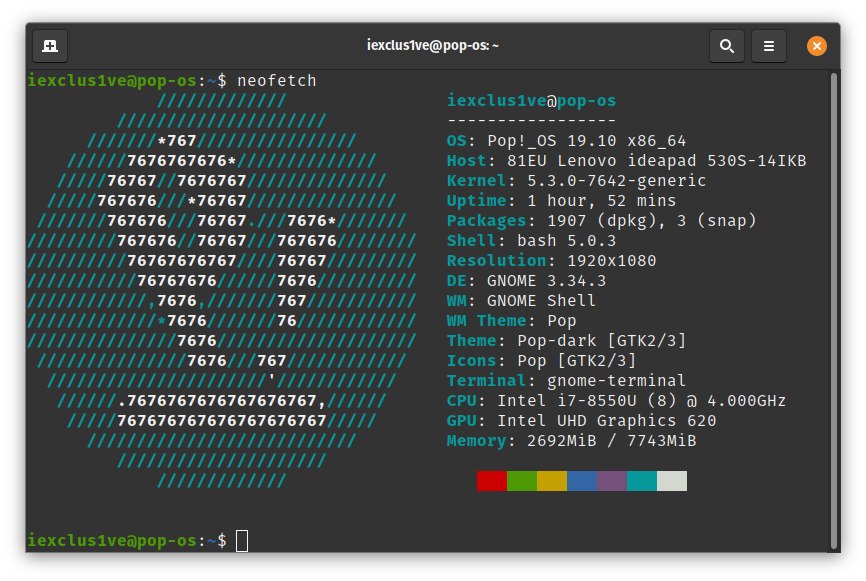
Task: Click the cursor at the bottom prompt
Action: (242, 541)
